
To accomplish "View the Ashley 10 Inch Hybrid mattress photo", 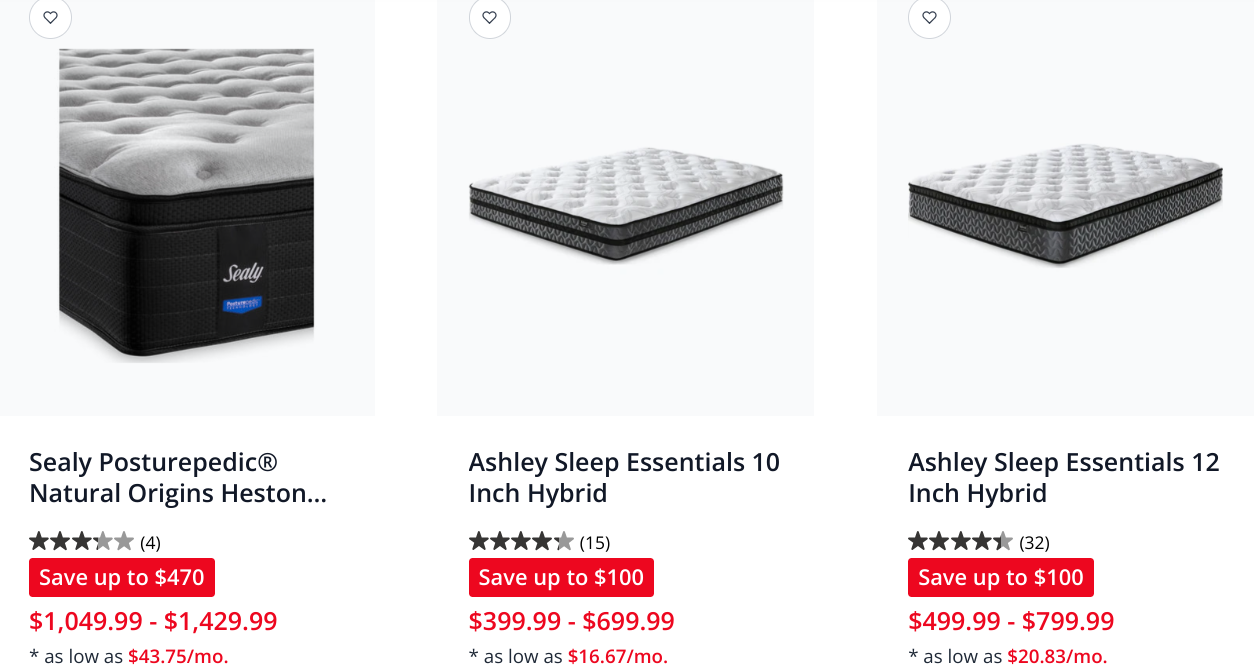I will point(626,205).
